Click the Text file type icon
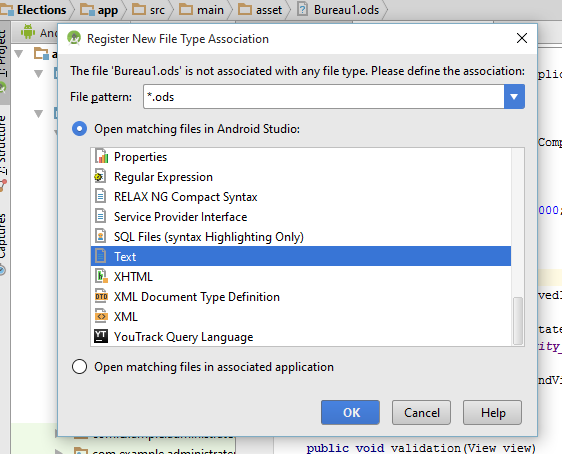The image size is (562, 454). click(101, 256)
